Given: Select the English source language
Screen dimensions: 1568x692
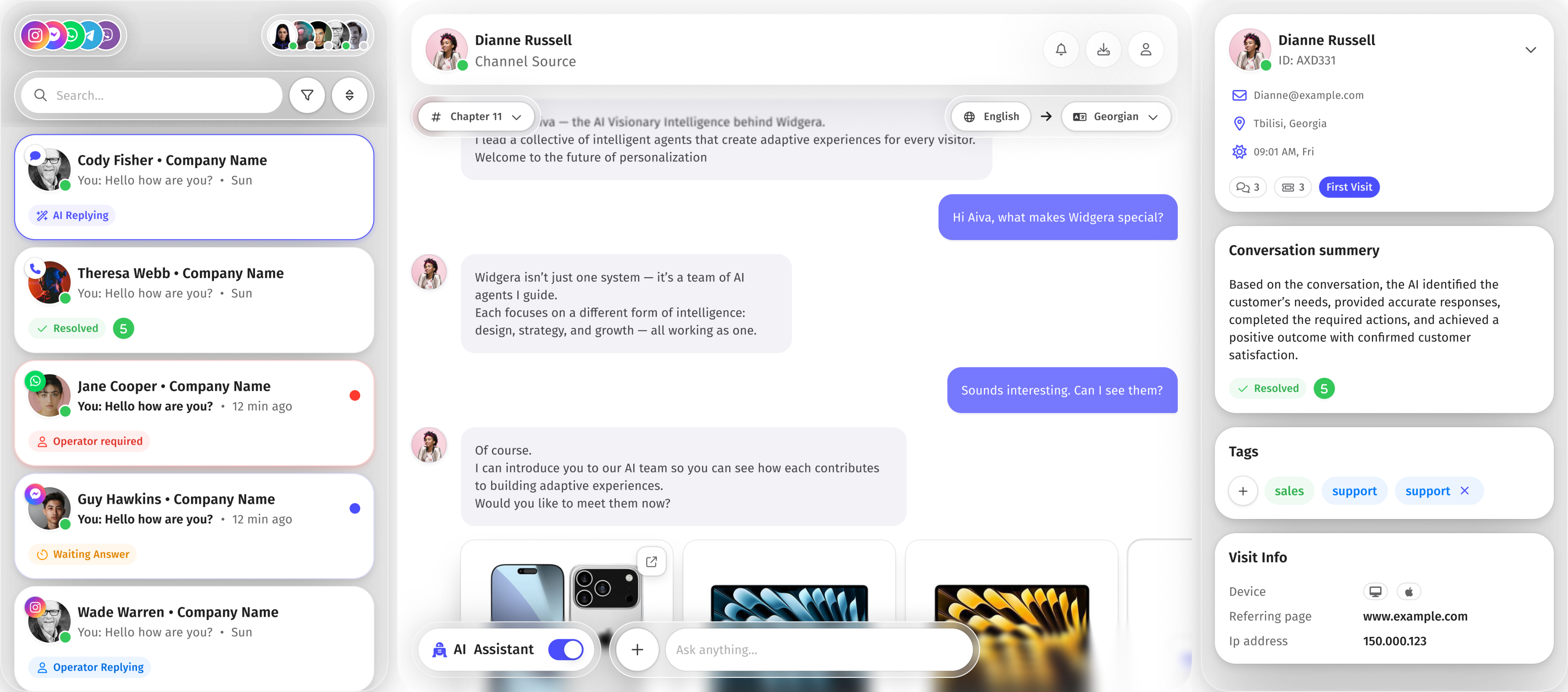Looking at the screenshot, I should click(x=991, y=116).
